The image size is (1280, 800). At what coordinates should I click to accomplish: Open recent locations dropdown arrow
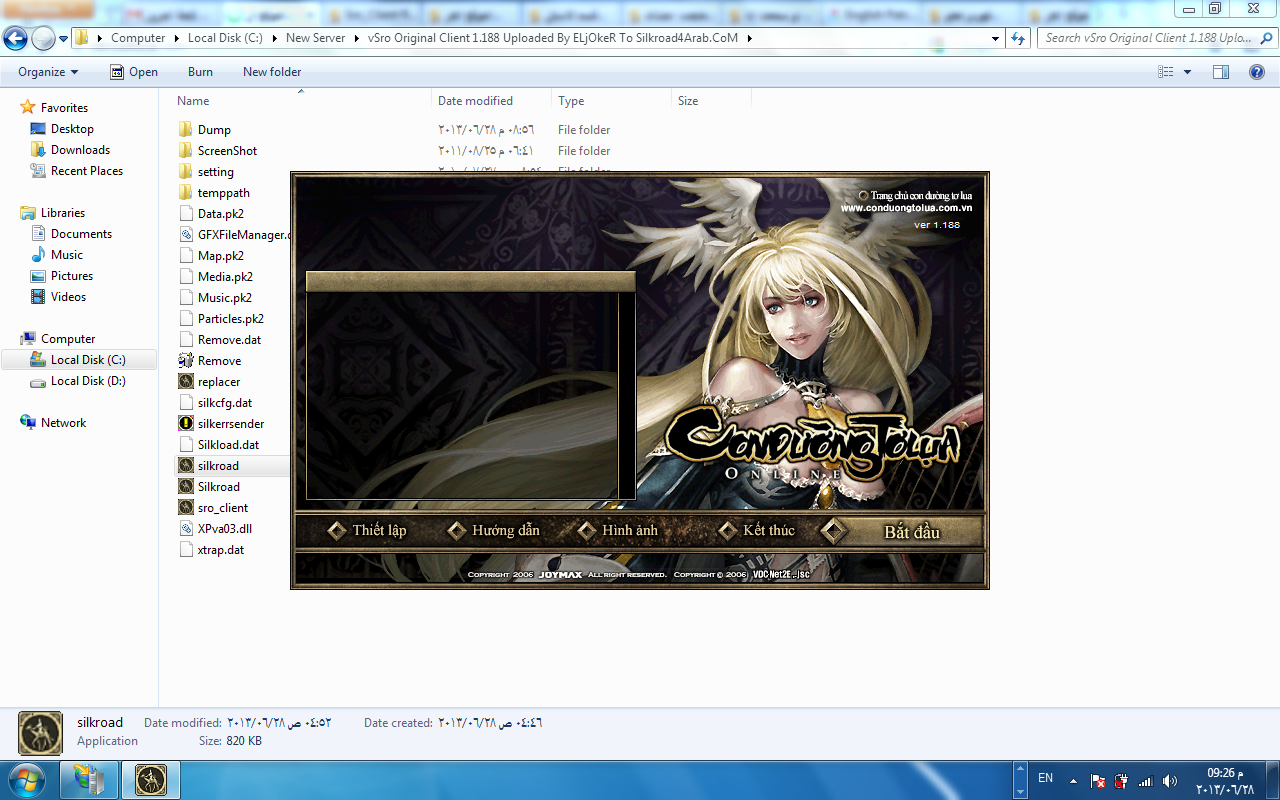(63, 39)
